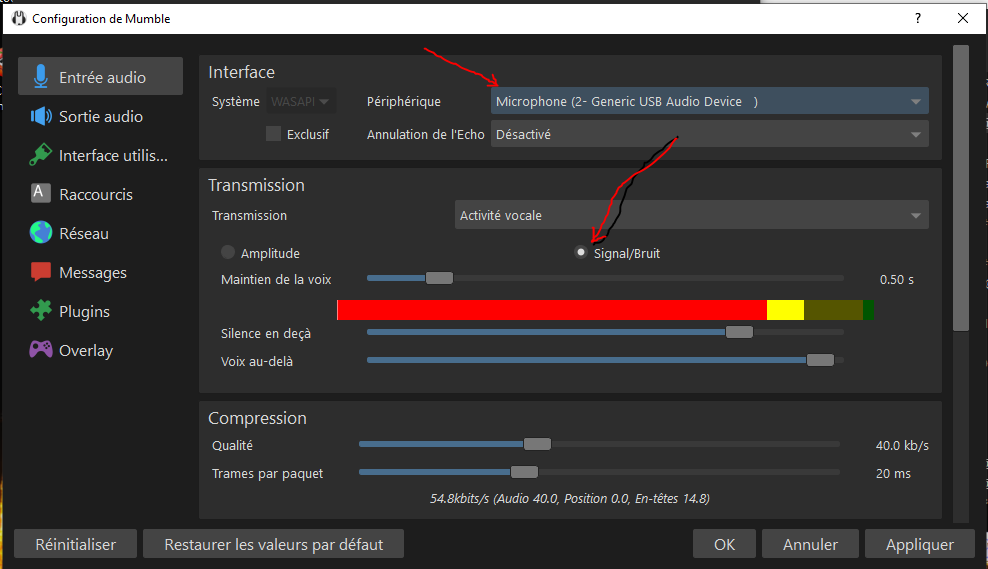Open the Plugins settings page
The width and height of the screenshot is (988, 569).
point(100,311)
